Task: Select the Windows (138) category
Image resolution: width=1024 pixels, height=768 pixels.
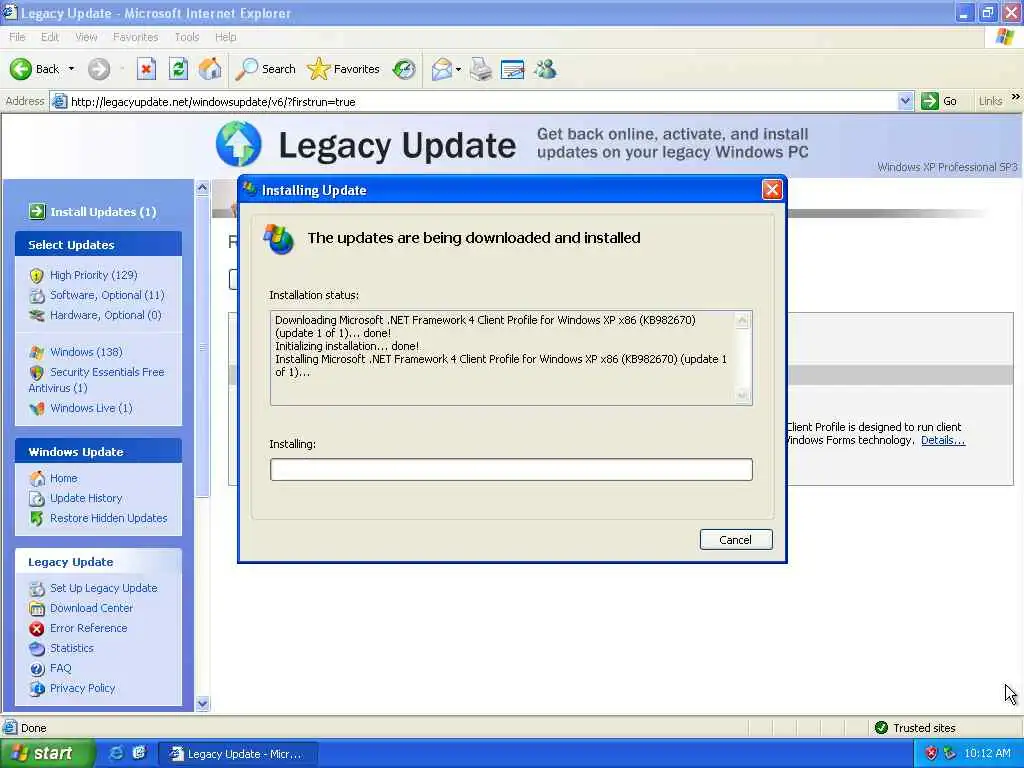Action: pyautogui.click(x=86, y=352)
